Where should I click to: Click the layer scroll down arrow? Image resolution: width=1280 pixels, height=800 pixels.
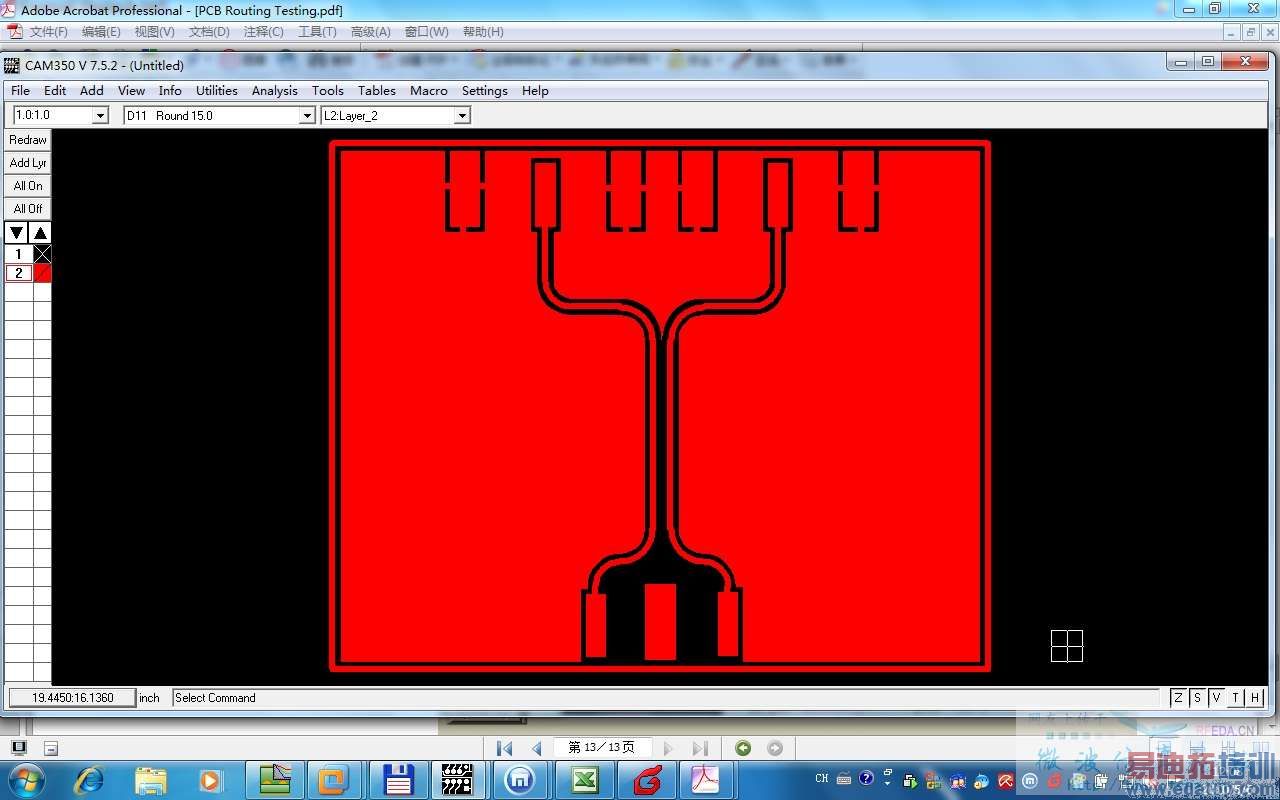tap(17, 233)
